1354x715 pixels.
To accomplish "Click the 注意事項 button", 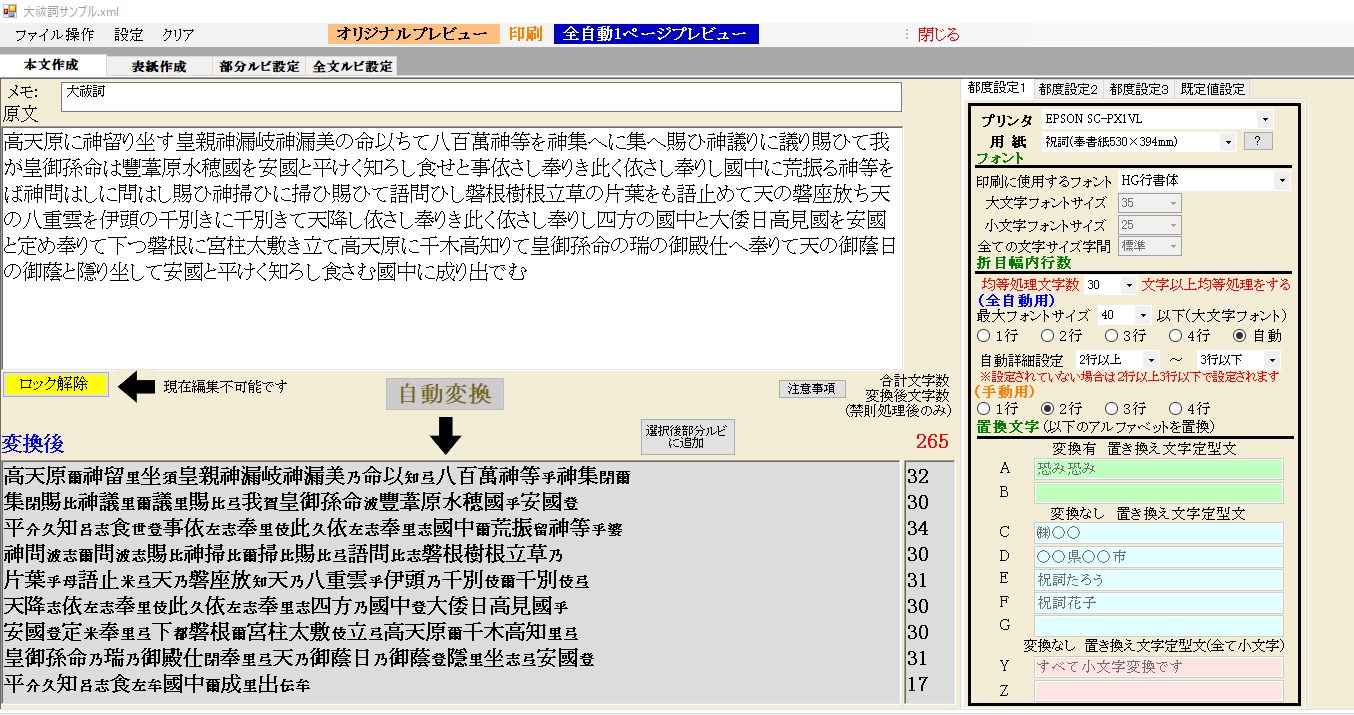I will [x=812, y=389].
